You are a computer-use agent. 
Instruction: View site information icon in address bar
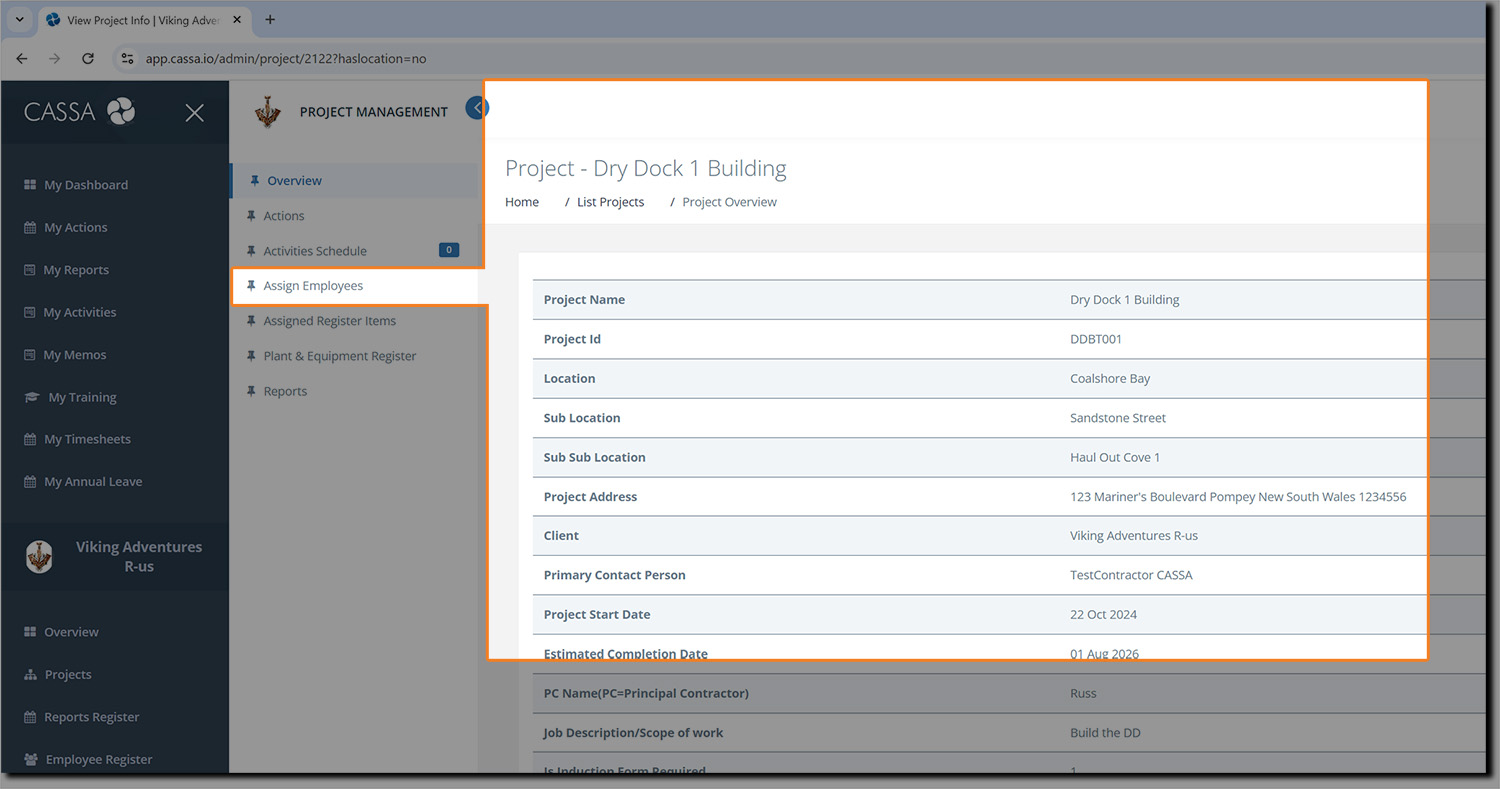pyautogui.click(x=127, y=59)
